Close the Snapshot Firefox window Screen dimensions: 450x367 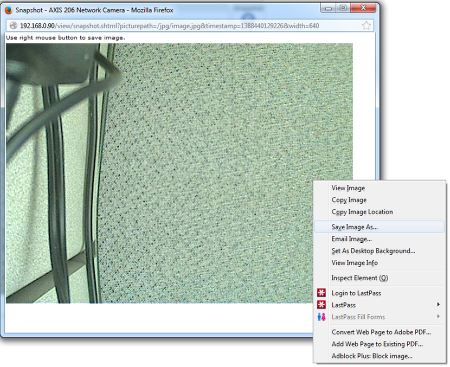[363, 8]
